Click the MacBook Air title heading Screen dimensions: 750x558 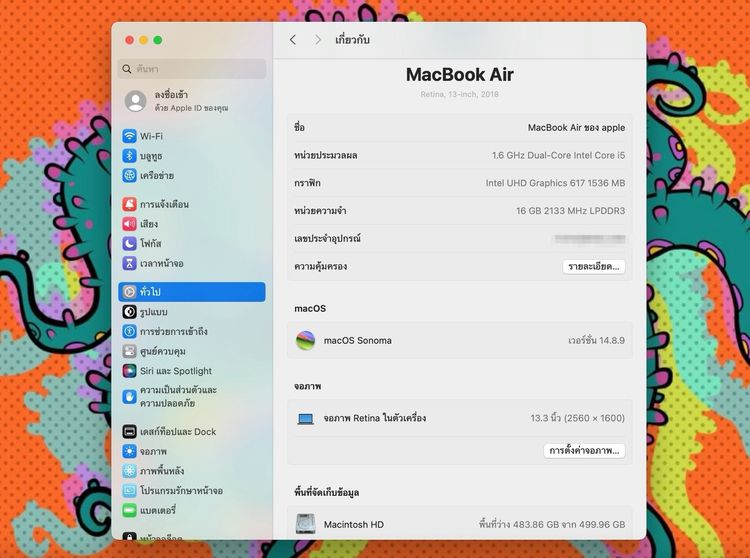pyautogui.click(x=460, y=75)
